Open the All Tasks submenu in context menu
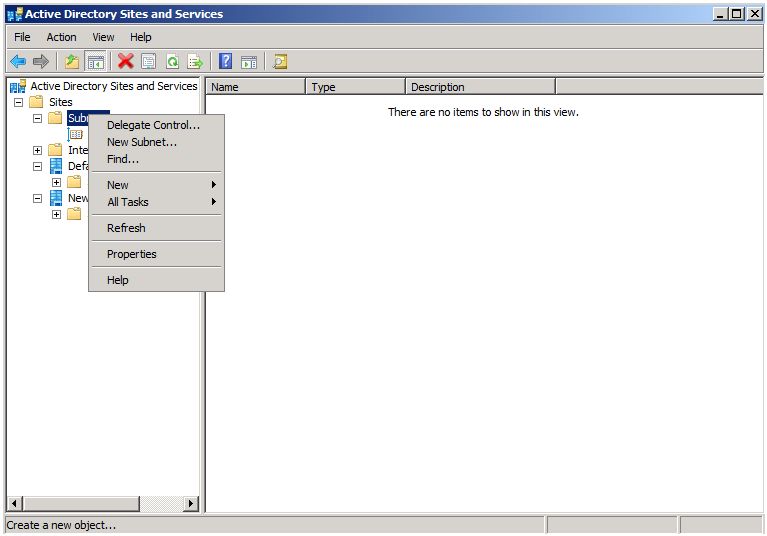The width and height of the screenshot is (767, 536). [x=157, y=202]
